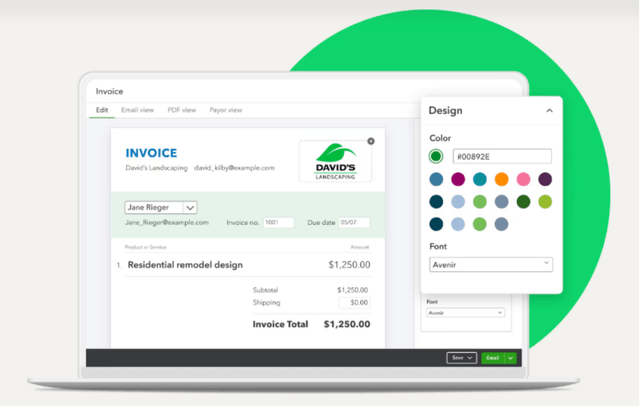Remove the logo using the X icon
Image resolution: width=640 pixels, height=406 pixels.
pos(371,141)
